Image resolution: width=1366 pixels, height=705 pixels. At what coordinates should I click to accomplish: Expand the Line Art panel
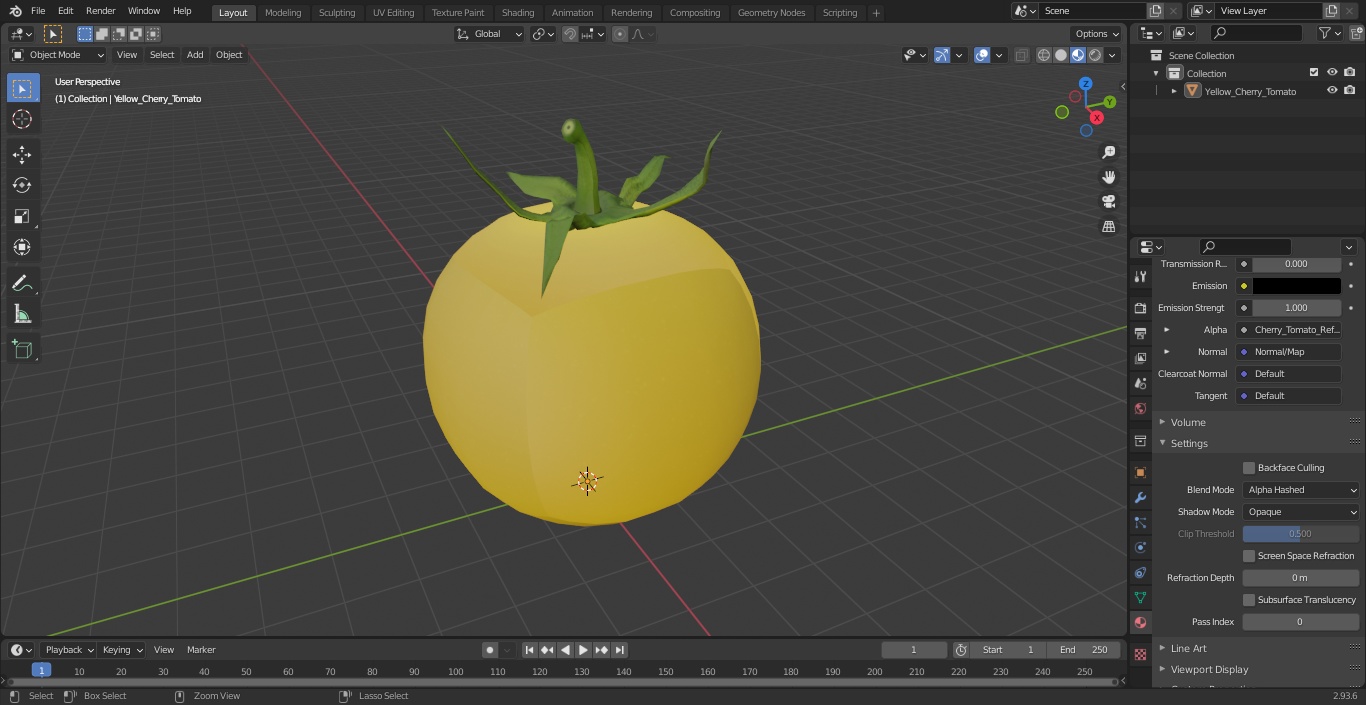(1188, 649)
